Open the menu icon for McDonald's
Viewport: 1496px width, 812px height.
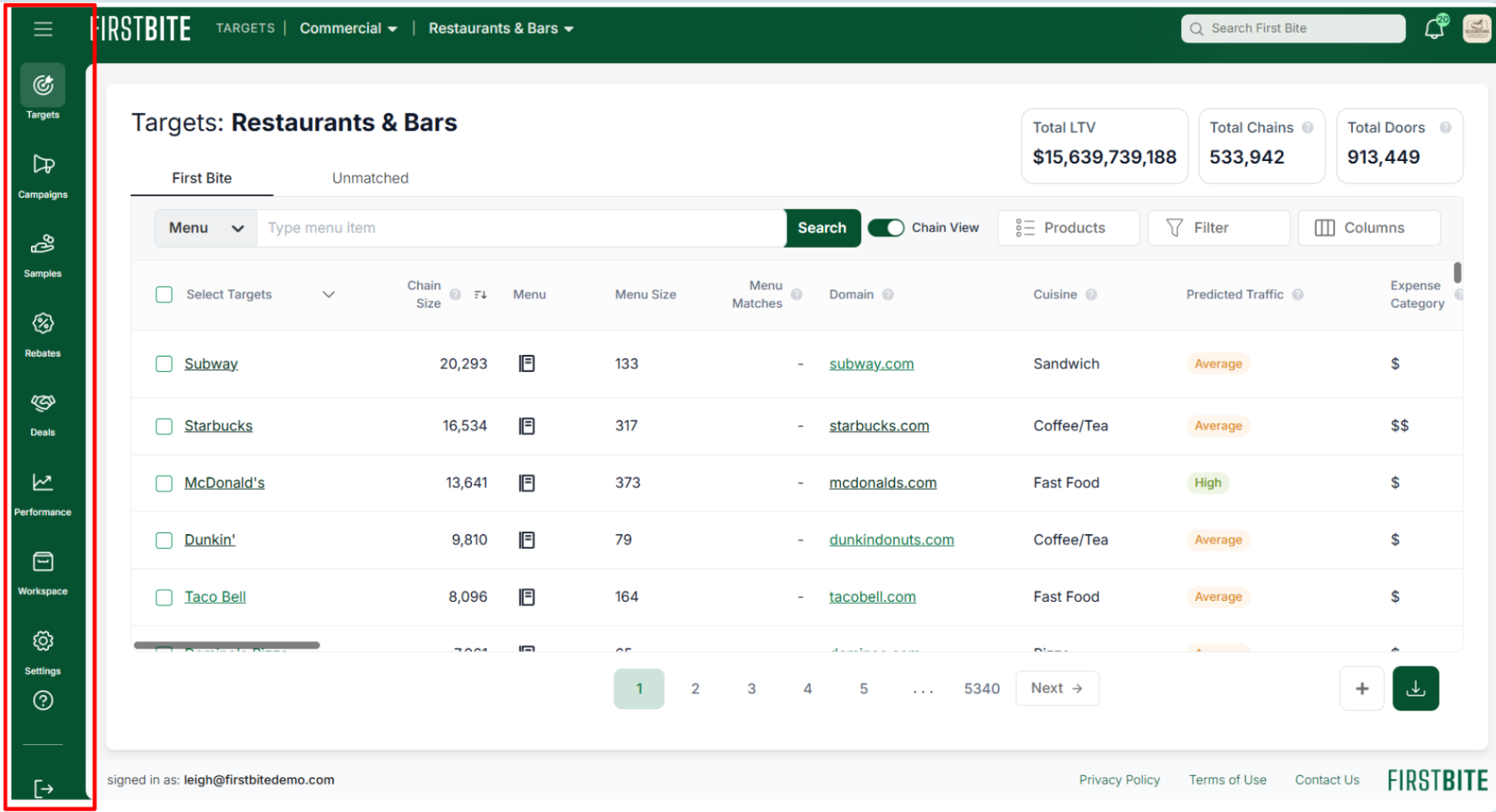[528, 483]
